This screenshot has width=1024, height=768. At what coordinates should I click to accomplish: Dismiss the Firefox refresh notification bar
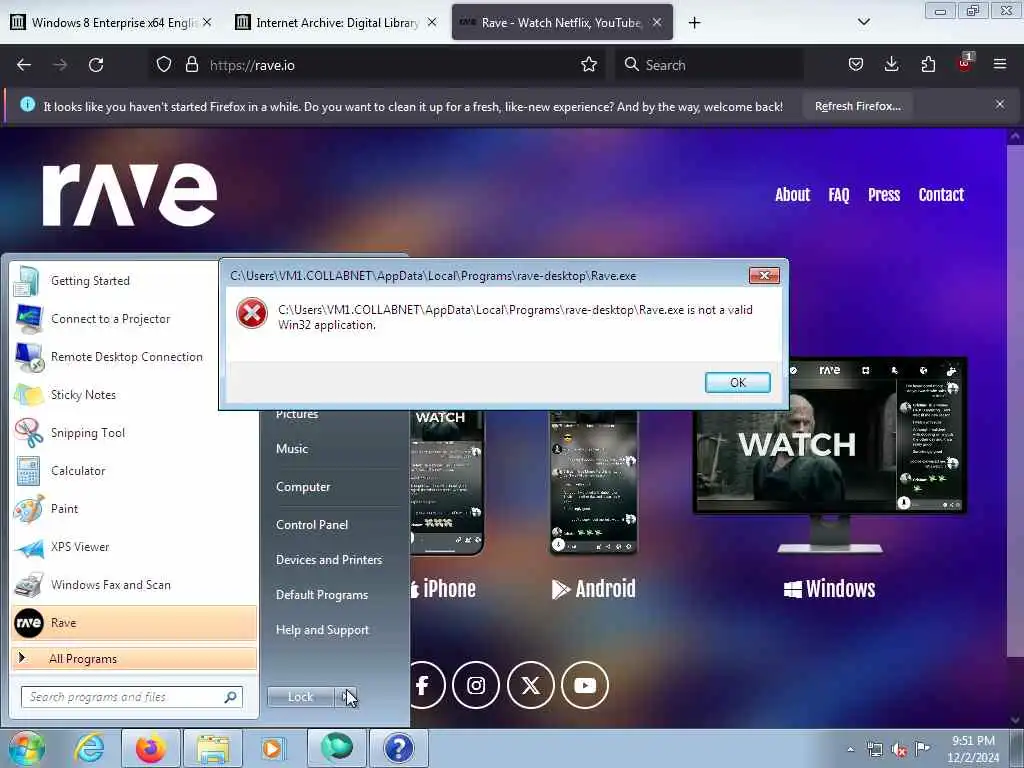coord(1000,104)
